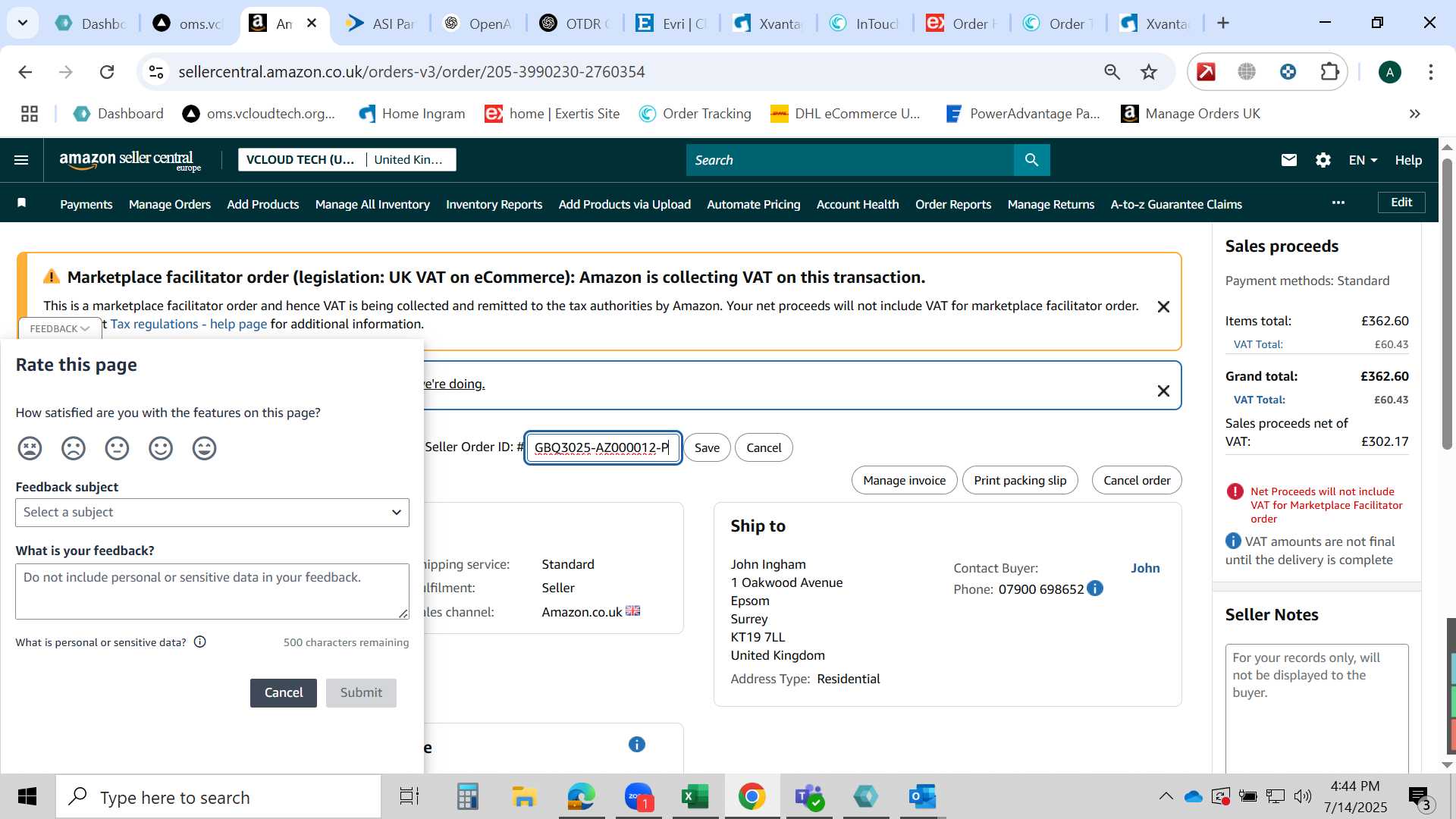Image resolution: width=1456 pixels, height=819 pixels.
Task: Select the satisfied smiling face rating
Action: click(x=161, y=448)
